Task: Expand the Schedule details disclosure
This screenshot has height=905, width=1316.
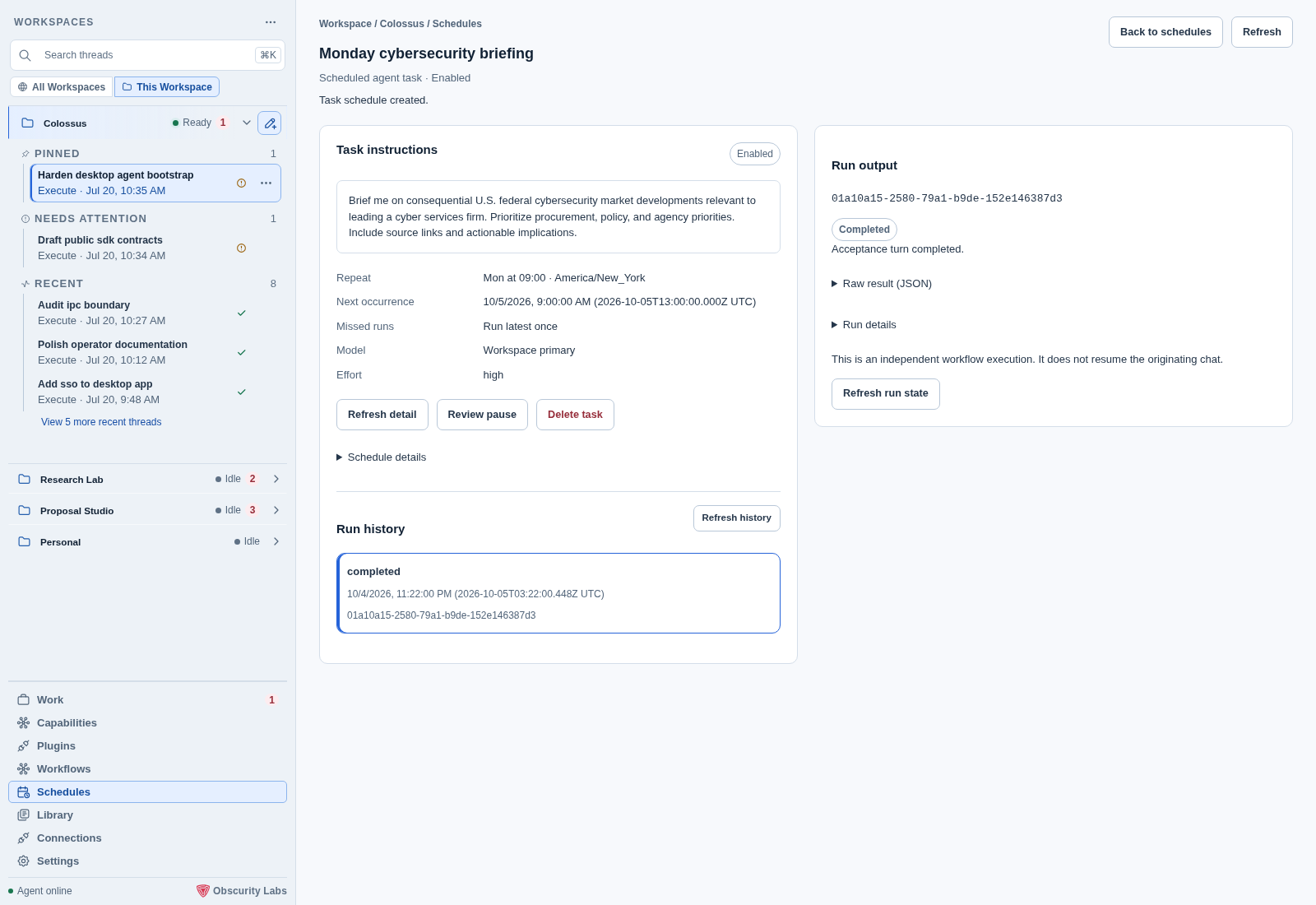Action: pos(382,457)
